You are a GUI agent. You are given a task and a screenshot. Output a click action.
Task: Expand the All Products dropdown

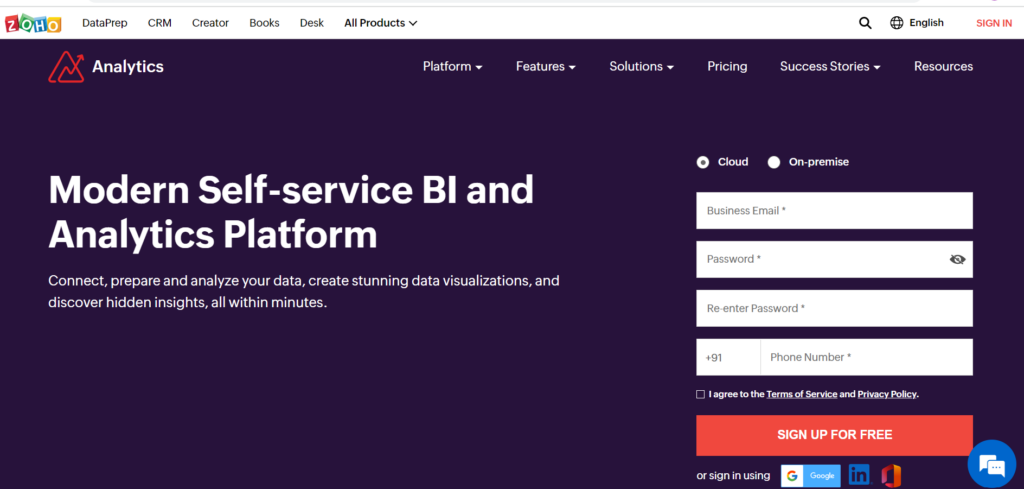point(381,23)
